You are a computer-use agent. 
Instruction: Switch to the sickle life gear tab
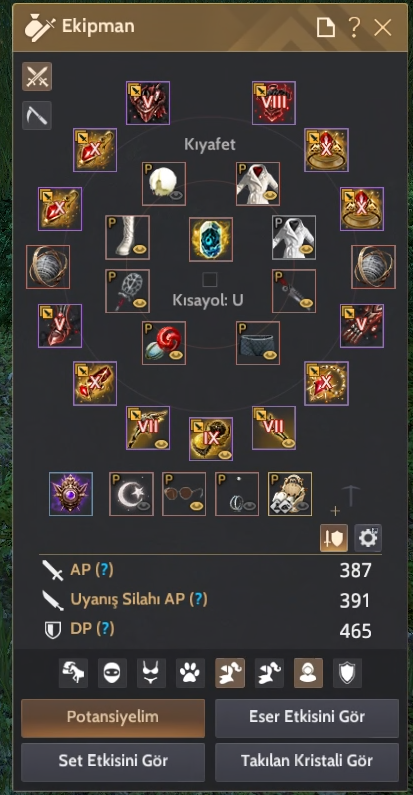(x=37, y=116)
